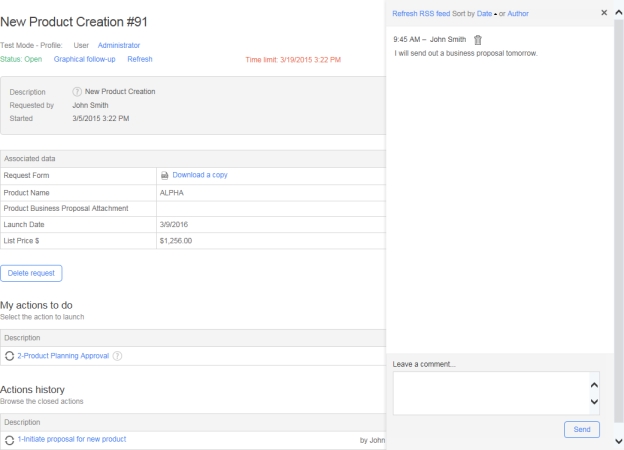Click the down arrow inside the comment box
624x450 pixels.
click(x=593, y=402)
